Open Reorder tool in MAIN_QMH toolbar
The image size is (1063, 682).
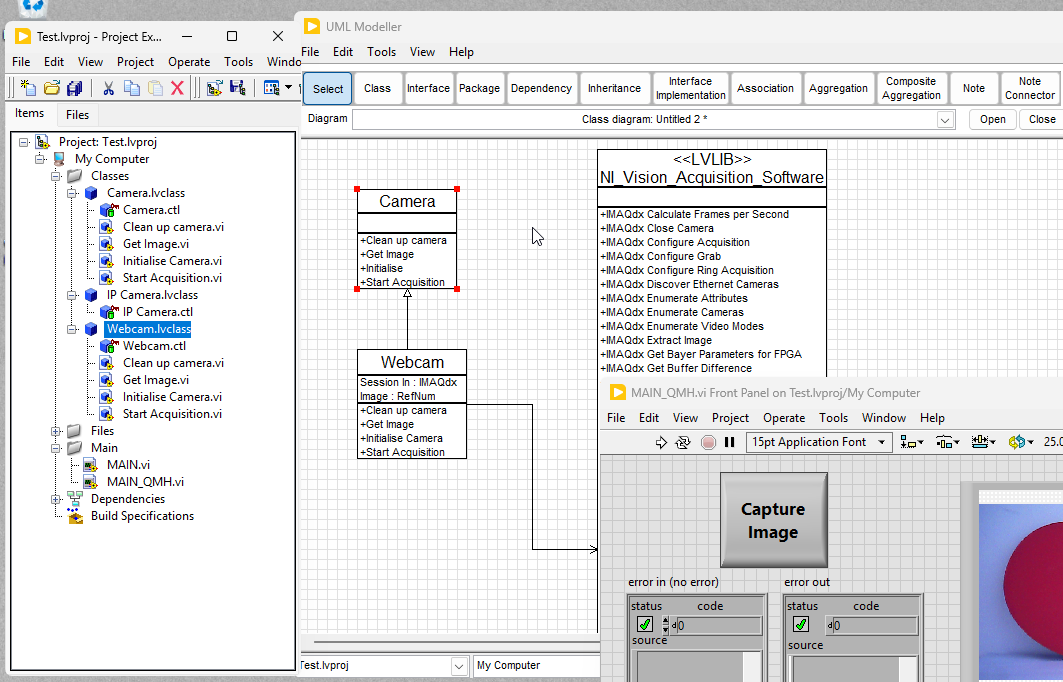1020,442
